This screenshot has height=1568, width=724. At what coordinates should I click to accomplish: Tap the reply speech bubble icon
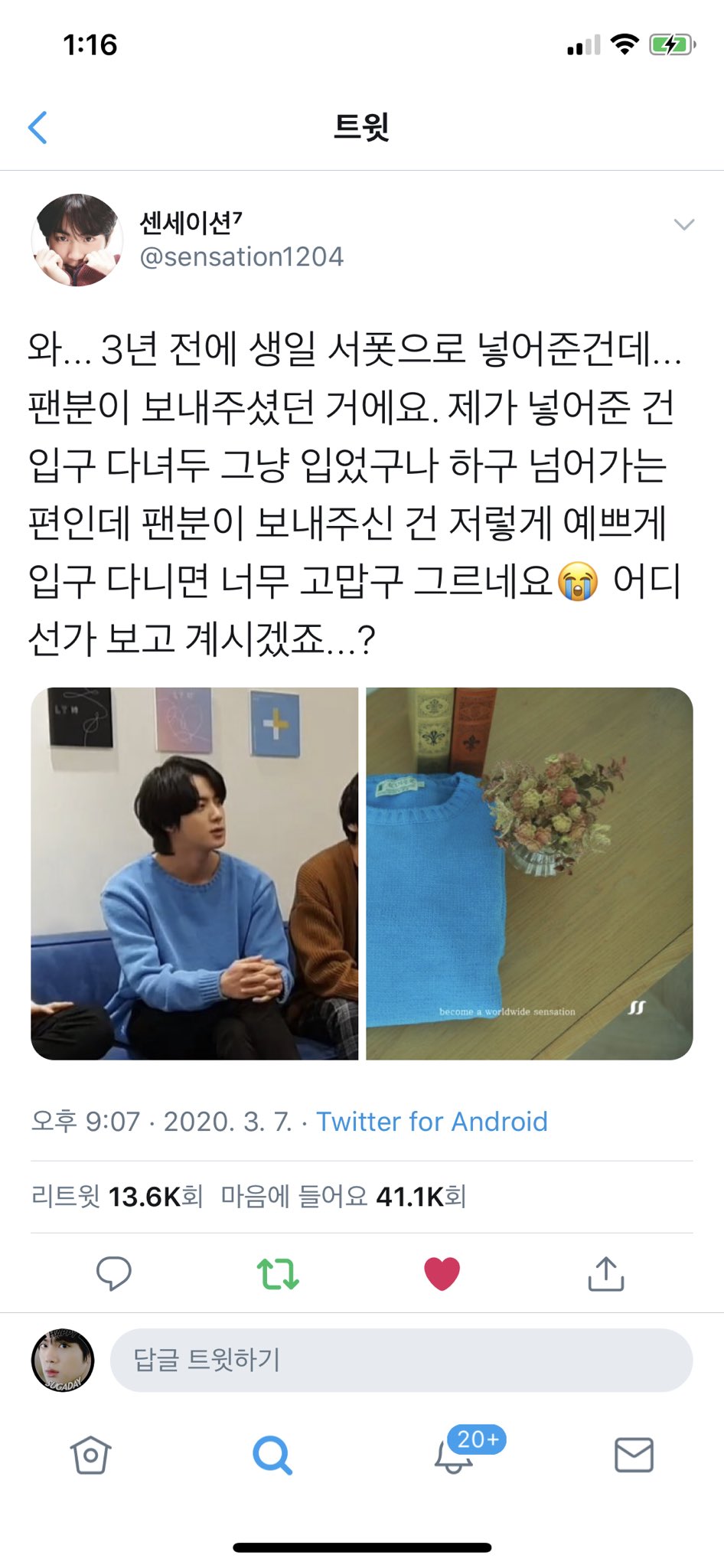(x=113, y=1273)
